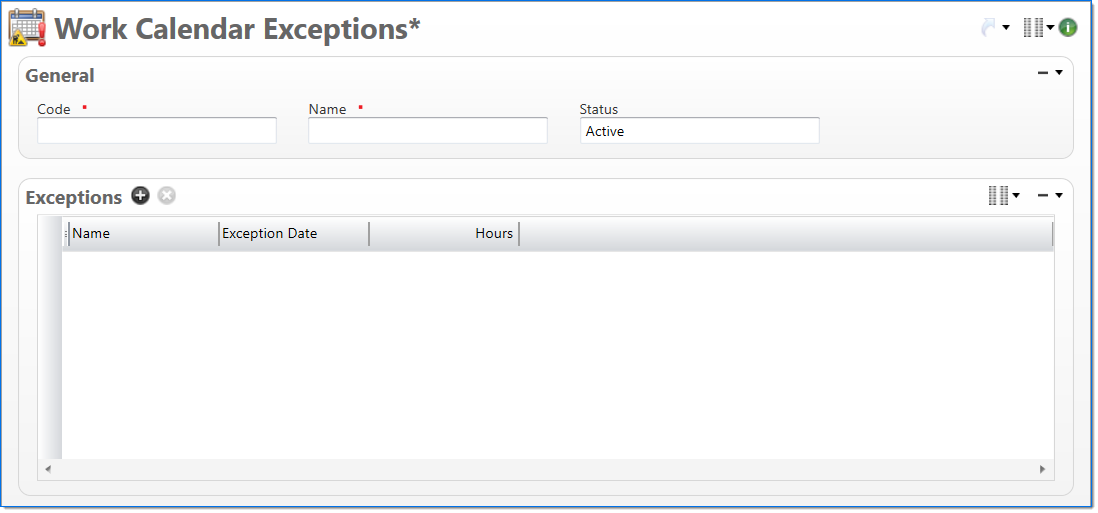The width and height of the screenshot is (1098, 513).
Task: Click into the Code input field
Action: point(157,131)
